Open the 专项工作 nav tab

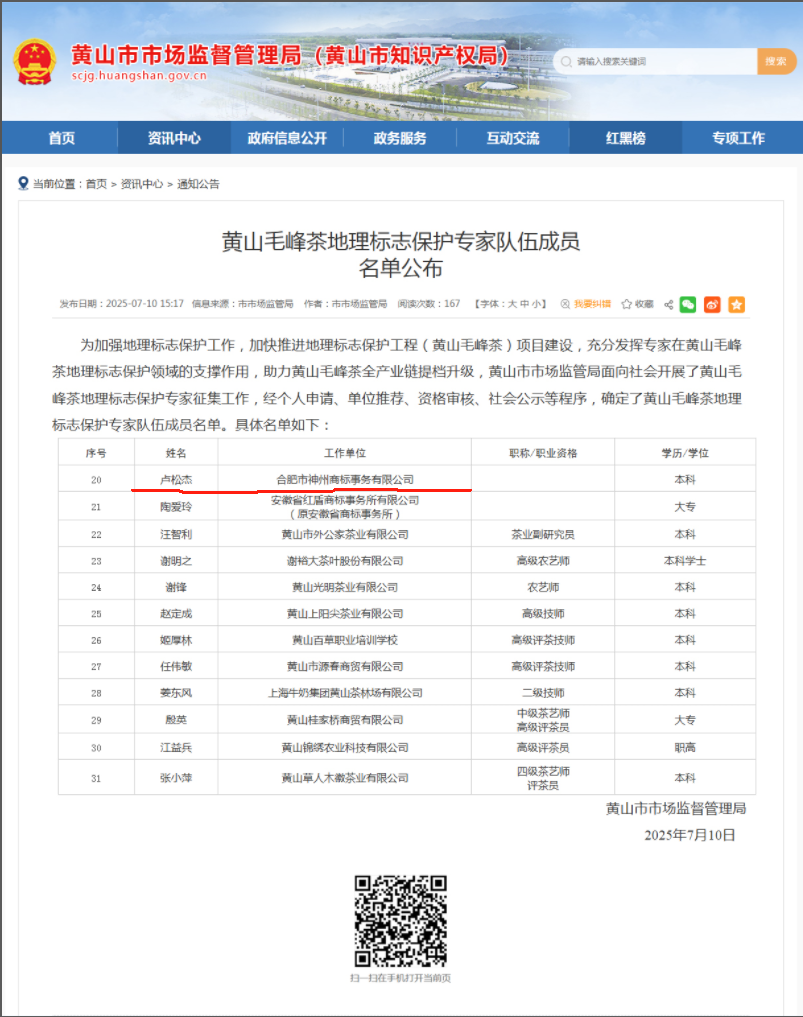(738, 138)
